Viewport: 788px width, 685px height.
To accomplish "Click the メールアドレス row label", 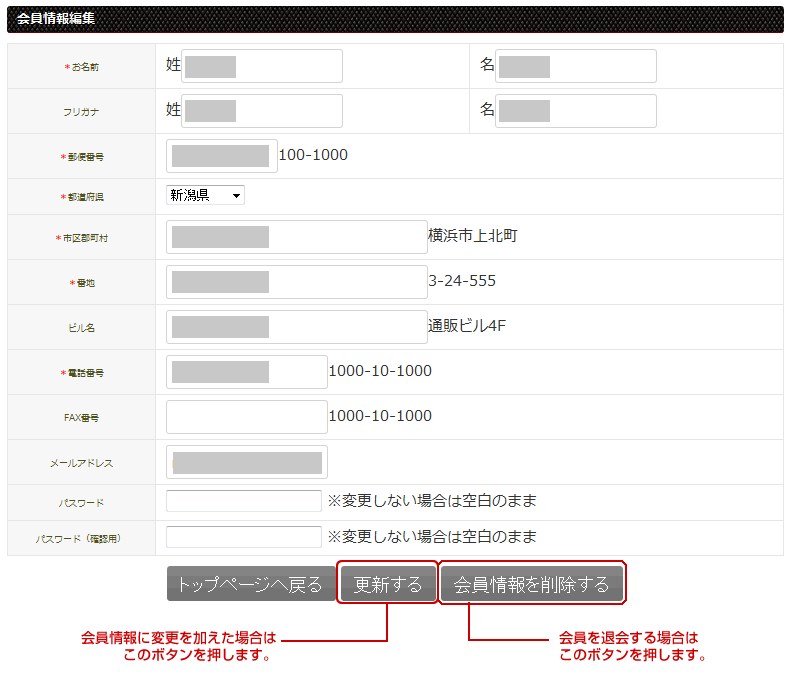I will pos(81,464).
